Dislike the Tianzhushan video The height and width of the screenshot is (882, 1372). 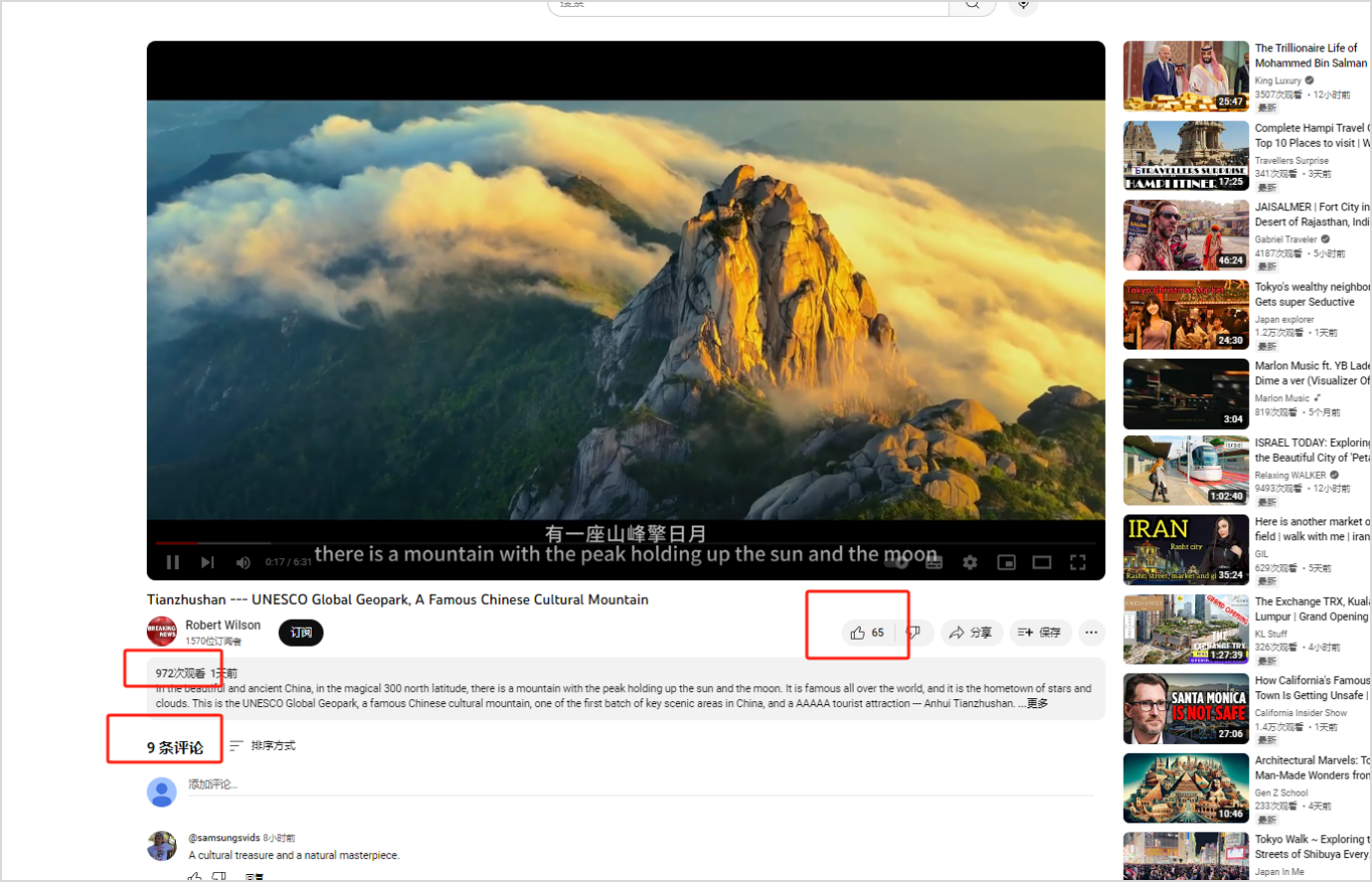913,633
